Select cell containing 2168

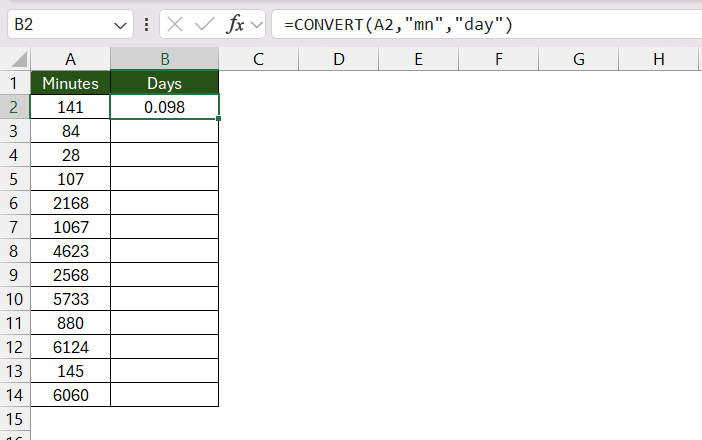click(x=70, y=203)
